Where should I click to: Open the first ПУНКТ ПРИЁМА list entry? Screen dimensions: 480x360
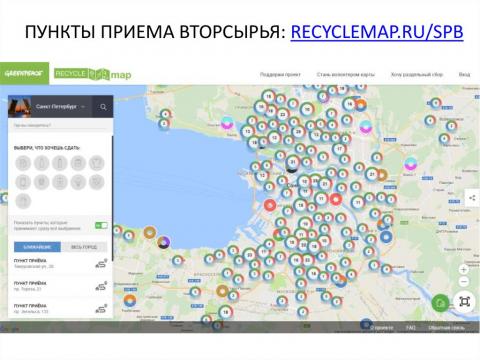tap(60, 263)
